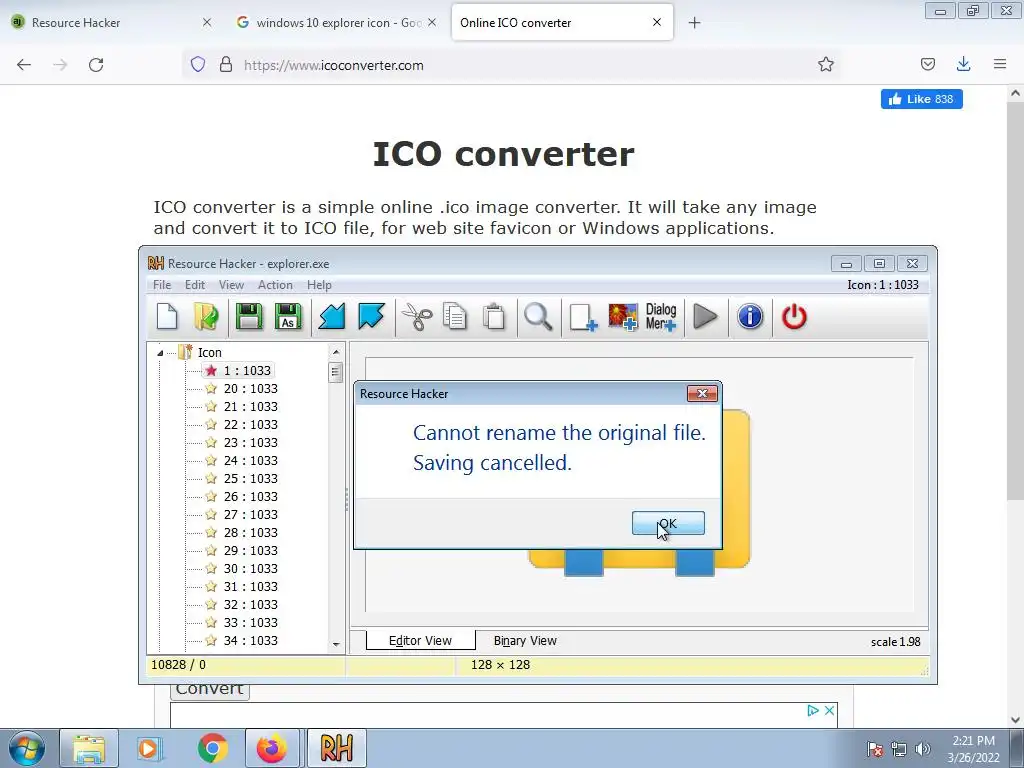Click the New blank script toolbar icon
1024x768 pixels.
pyautogui.click(x=167, y=317)
